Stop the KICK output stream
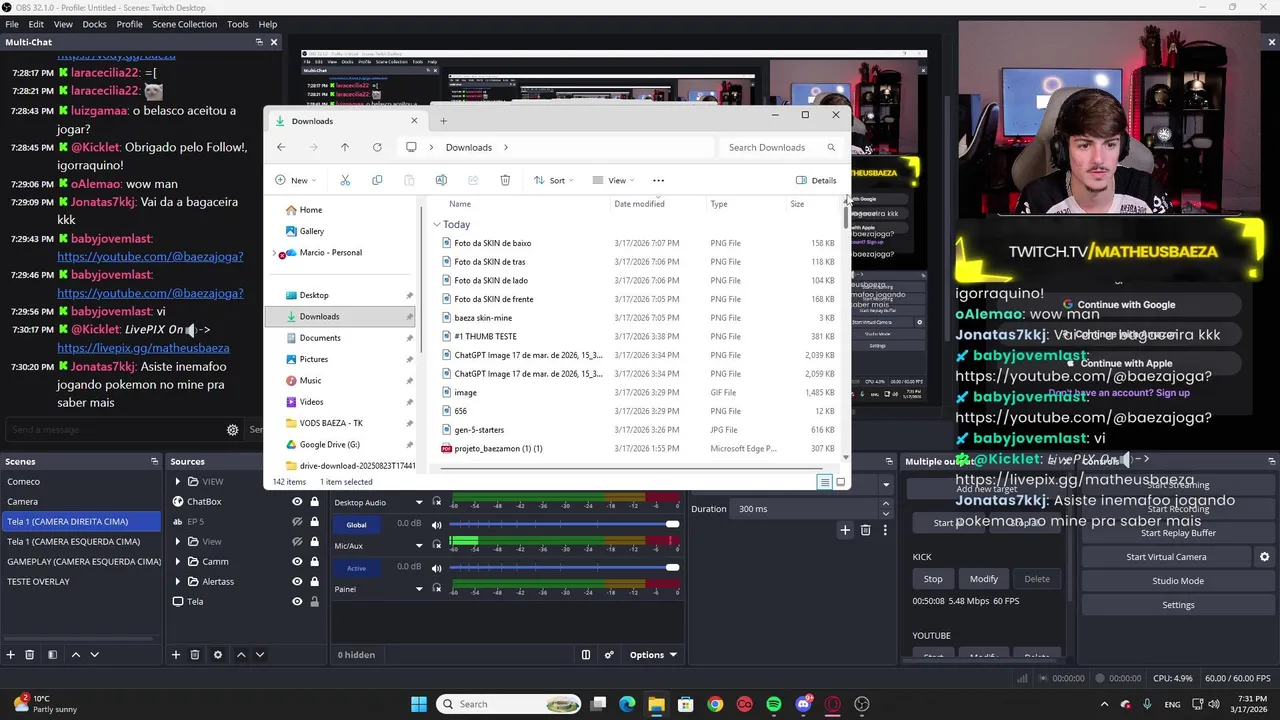 [933, 579]
